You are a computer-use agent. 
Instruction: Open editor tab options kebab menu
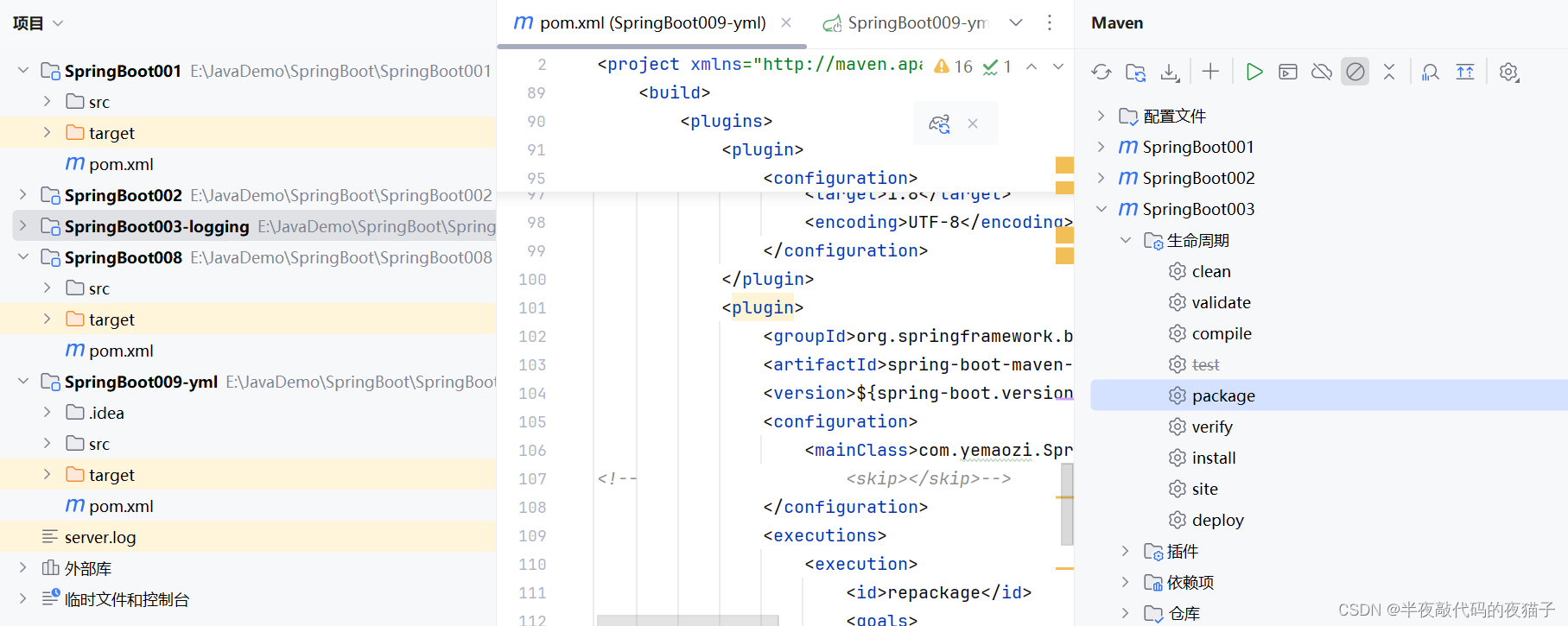1050,22
